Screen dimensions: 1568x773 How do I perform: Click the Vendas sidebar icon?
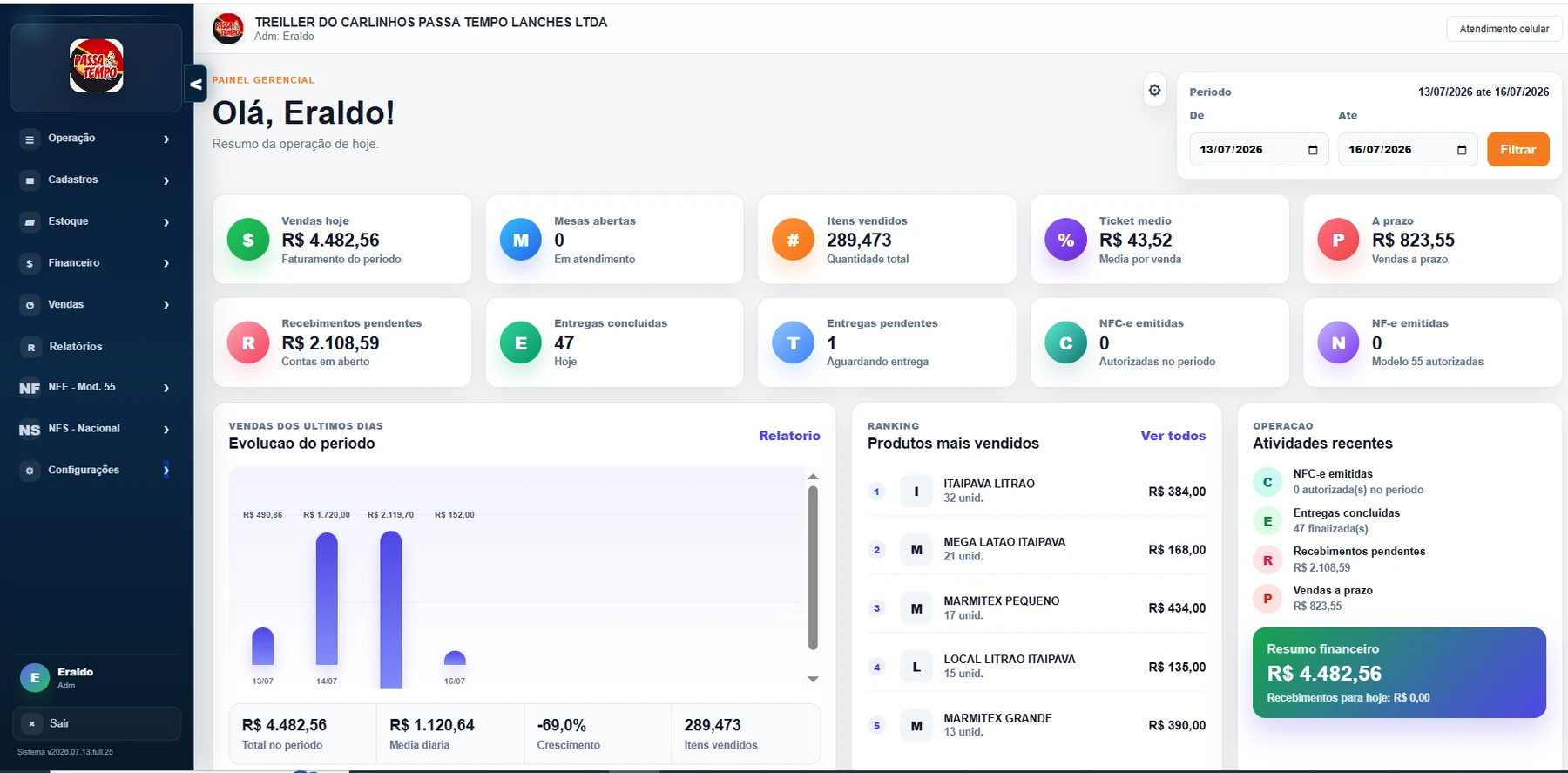(x=30, y=305)
